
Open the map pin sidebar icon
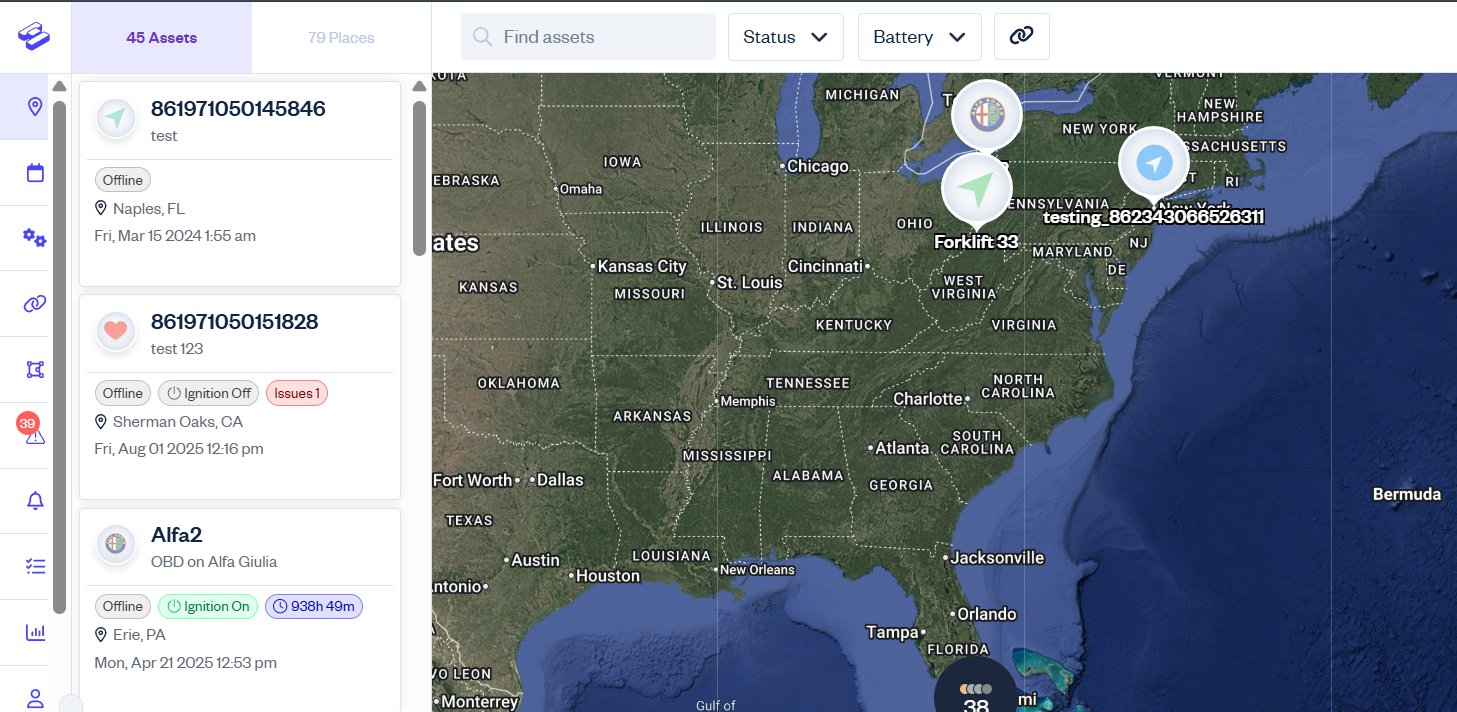(35, 106)
